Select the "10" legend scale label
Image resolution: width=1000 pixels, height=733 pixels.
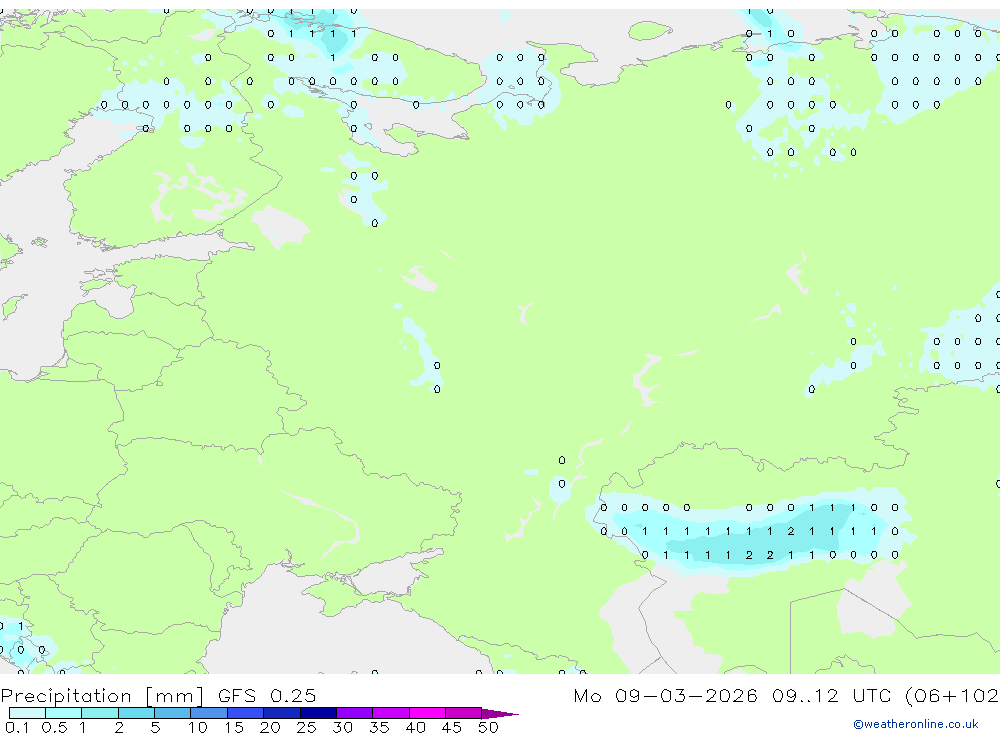pos(198,727)
